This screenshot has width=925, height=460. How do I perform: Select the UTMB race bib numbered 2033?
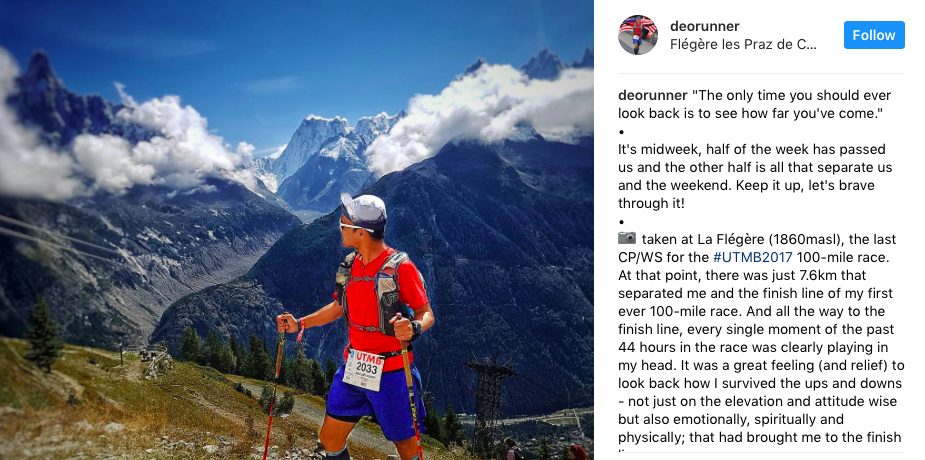click(363, 369)
